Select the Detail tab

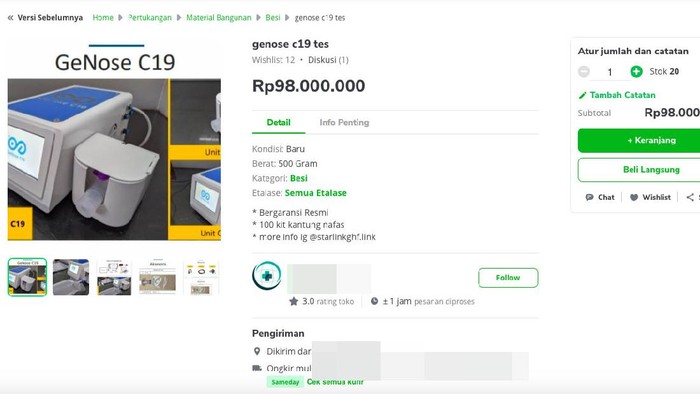pyautogui.click(x=279, y=122)
